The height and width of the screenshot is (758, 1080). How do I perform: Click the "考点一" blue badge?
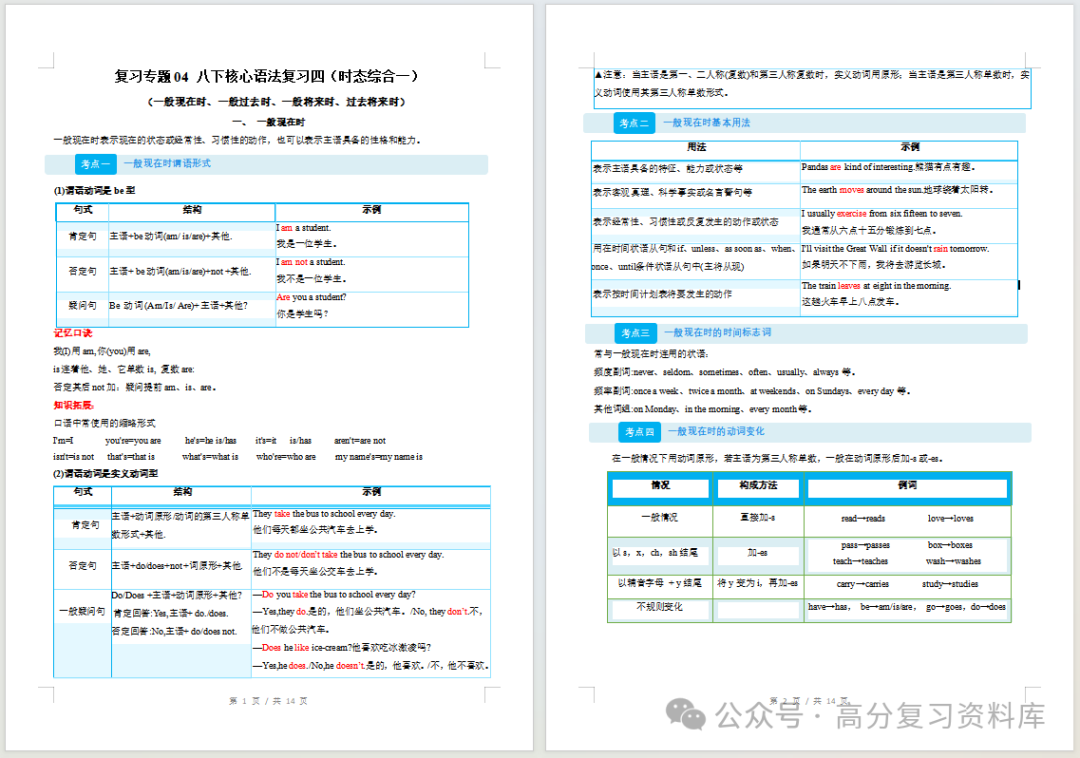(x=95, y=164)
